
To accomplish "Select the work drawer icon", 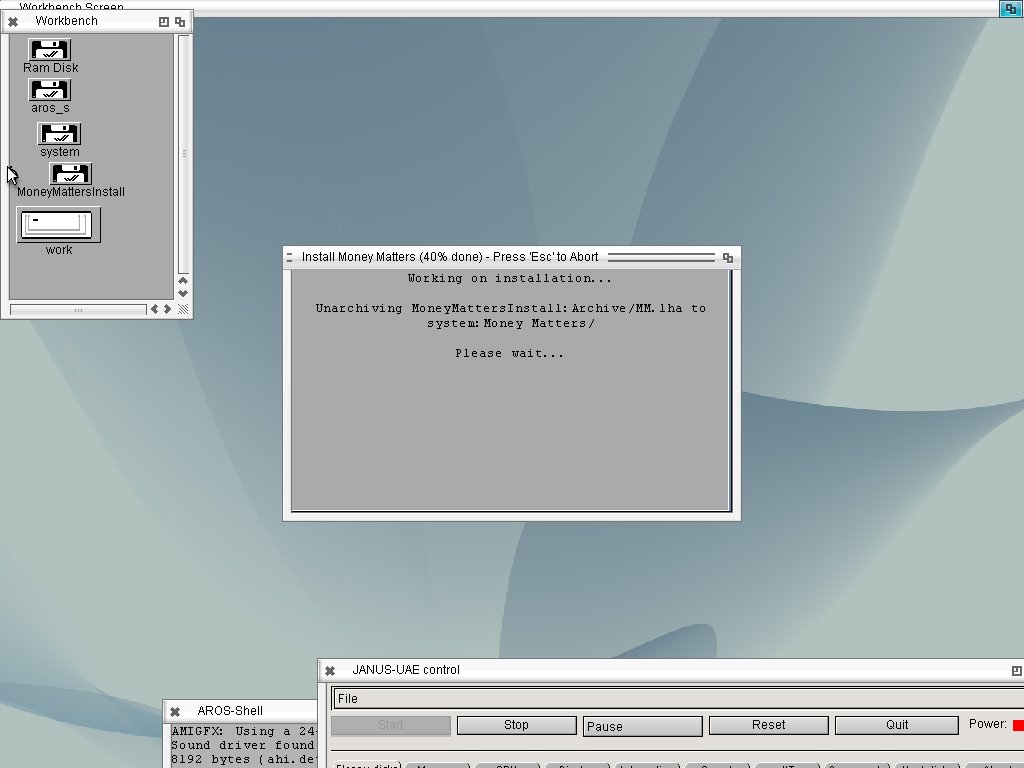I will pos(59,225).
